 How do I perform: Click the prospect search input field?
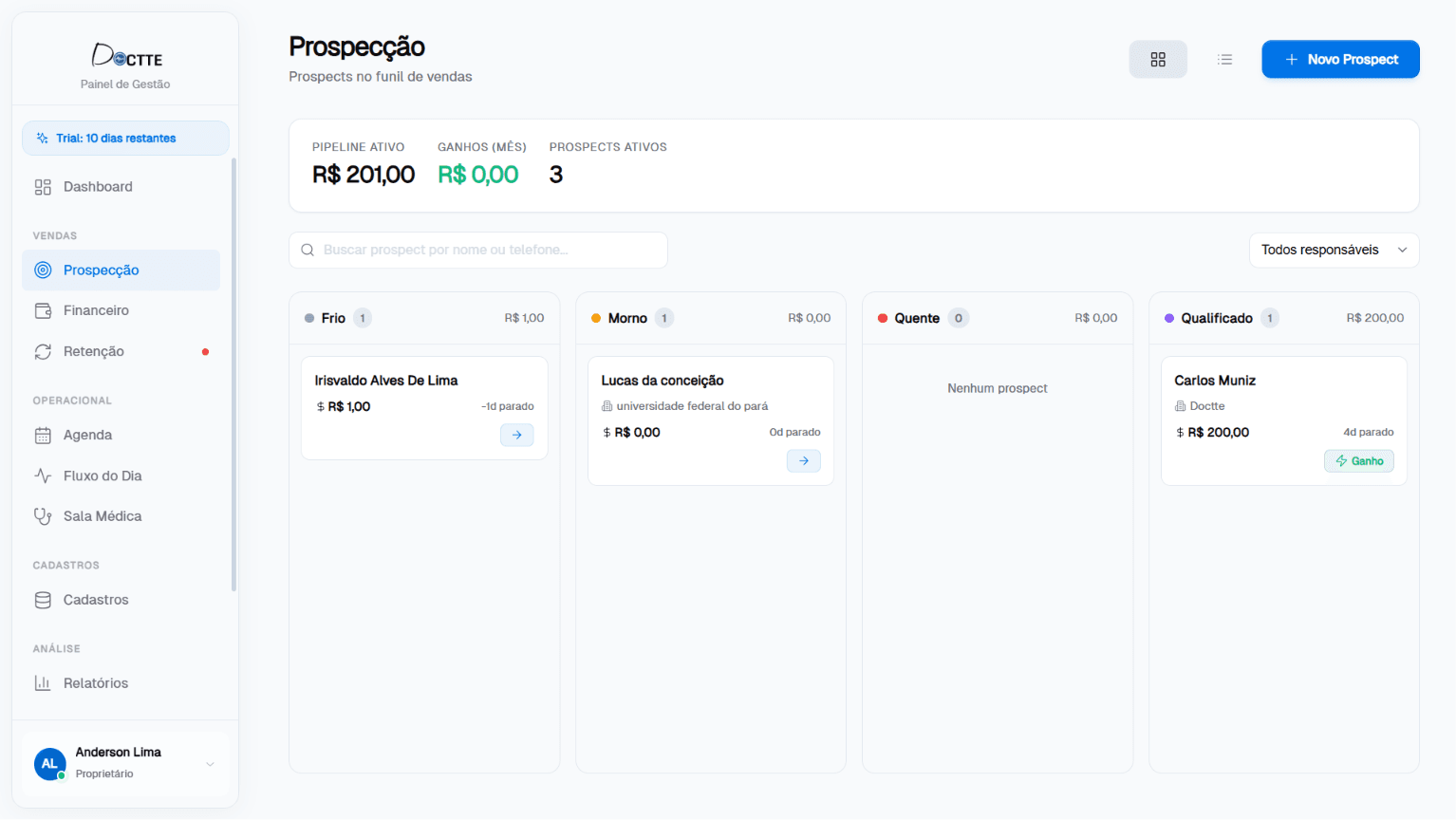[478, 250]
